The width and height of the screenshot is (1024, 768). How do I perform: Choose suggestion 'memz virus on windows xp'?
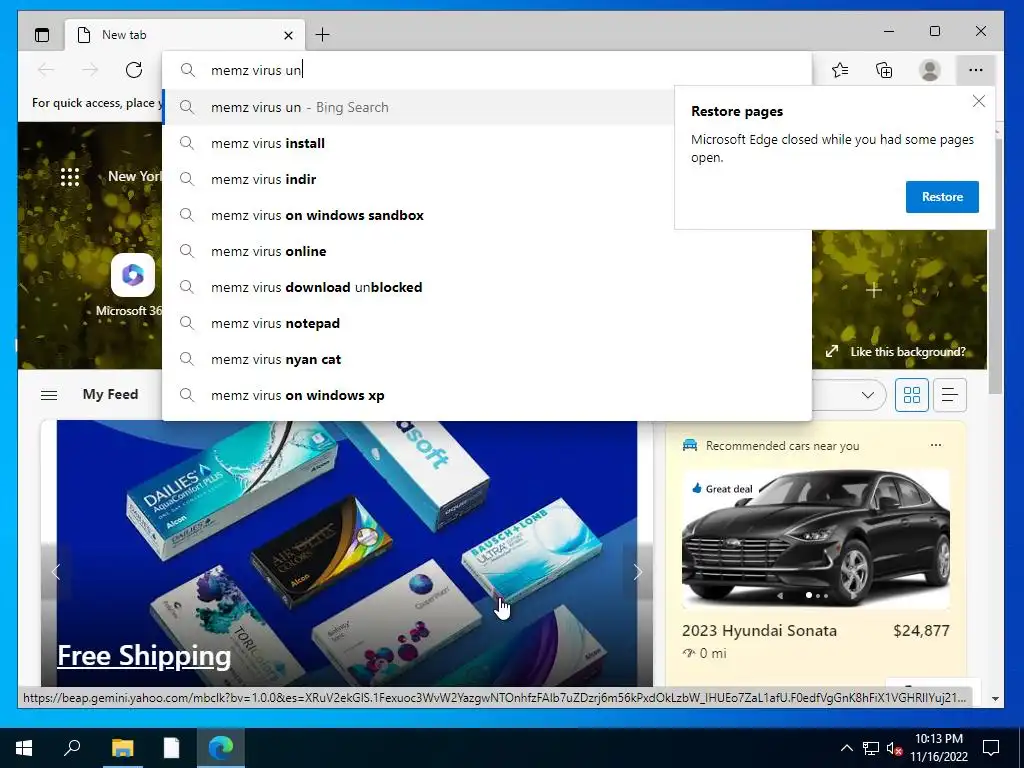pos(487,394)
